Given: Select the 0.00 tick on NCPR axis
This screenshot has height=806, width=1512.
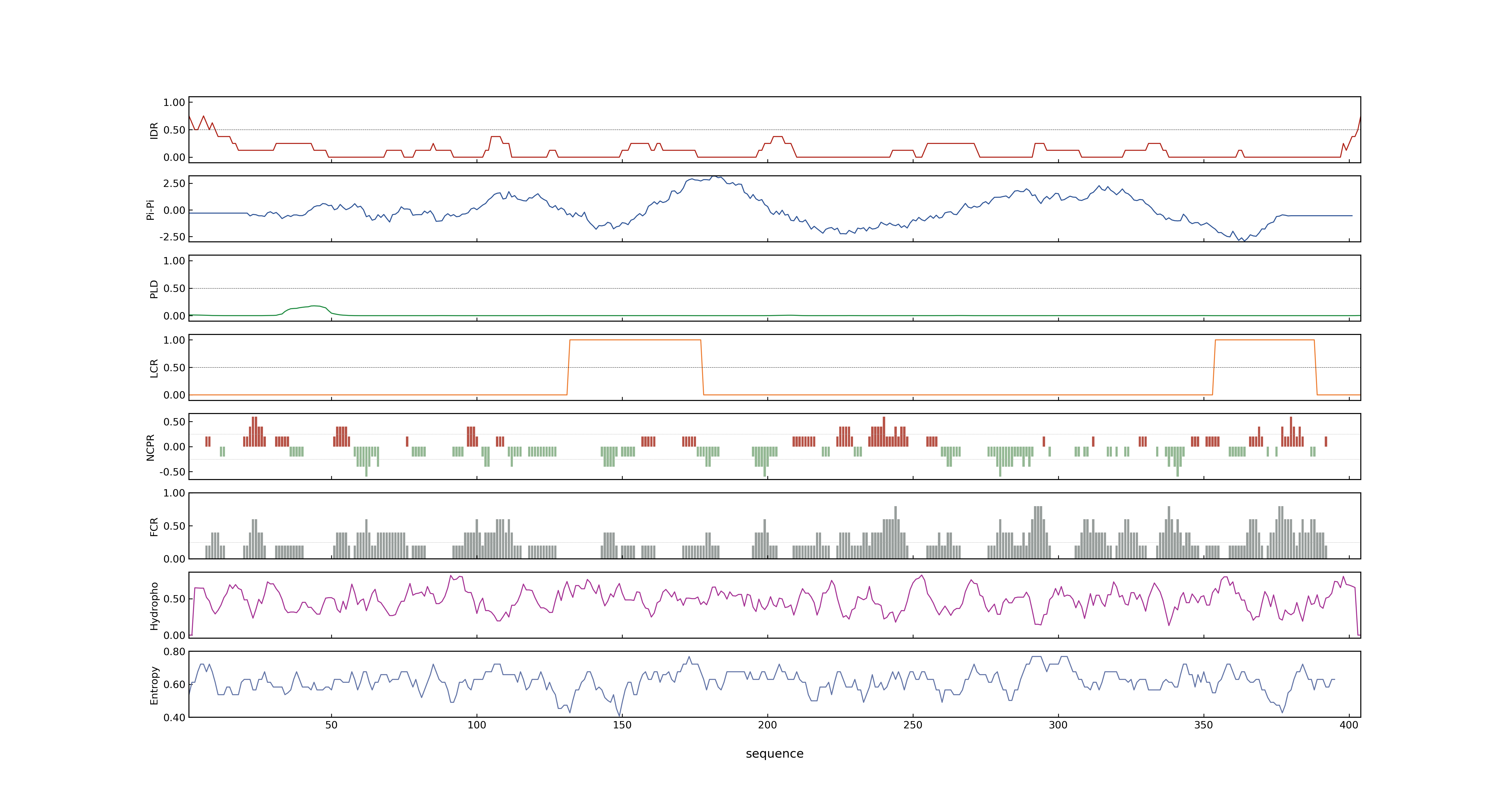Looking at the screenshot, I should pyautogui.click(x=174, y=447).
